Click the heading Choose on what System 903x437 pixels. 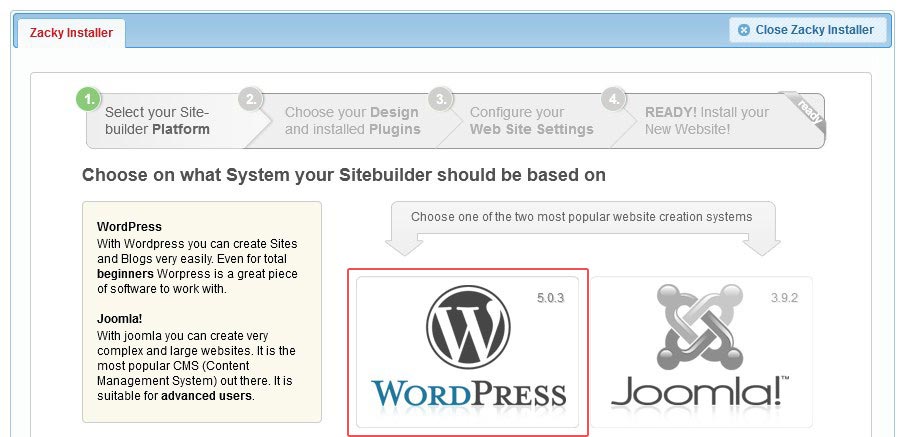click(344, 175)
